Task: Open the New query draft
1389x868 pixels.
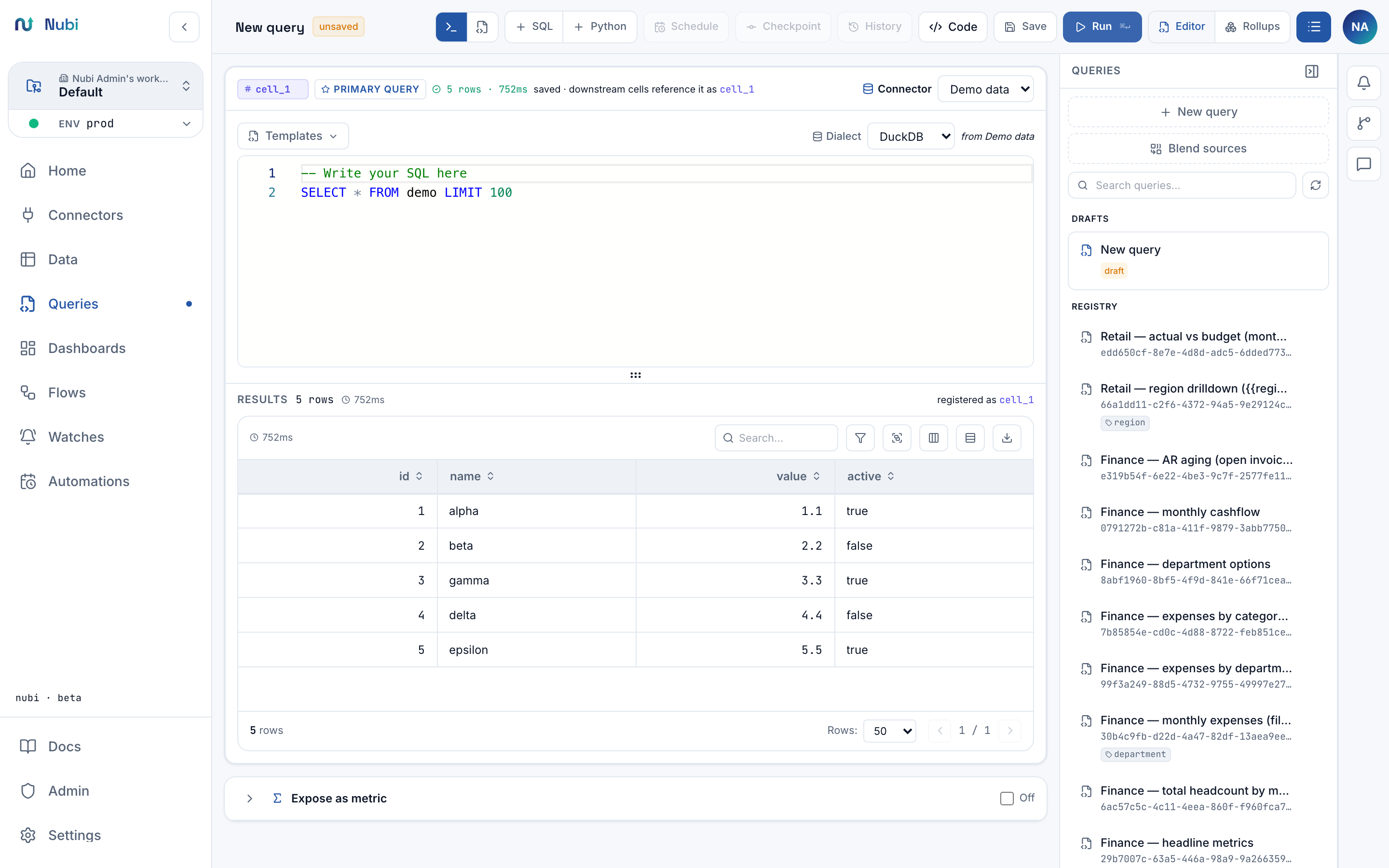Action: [1198, 260]
